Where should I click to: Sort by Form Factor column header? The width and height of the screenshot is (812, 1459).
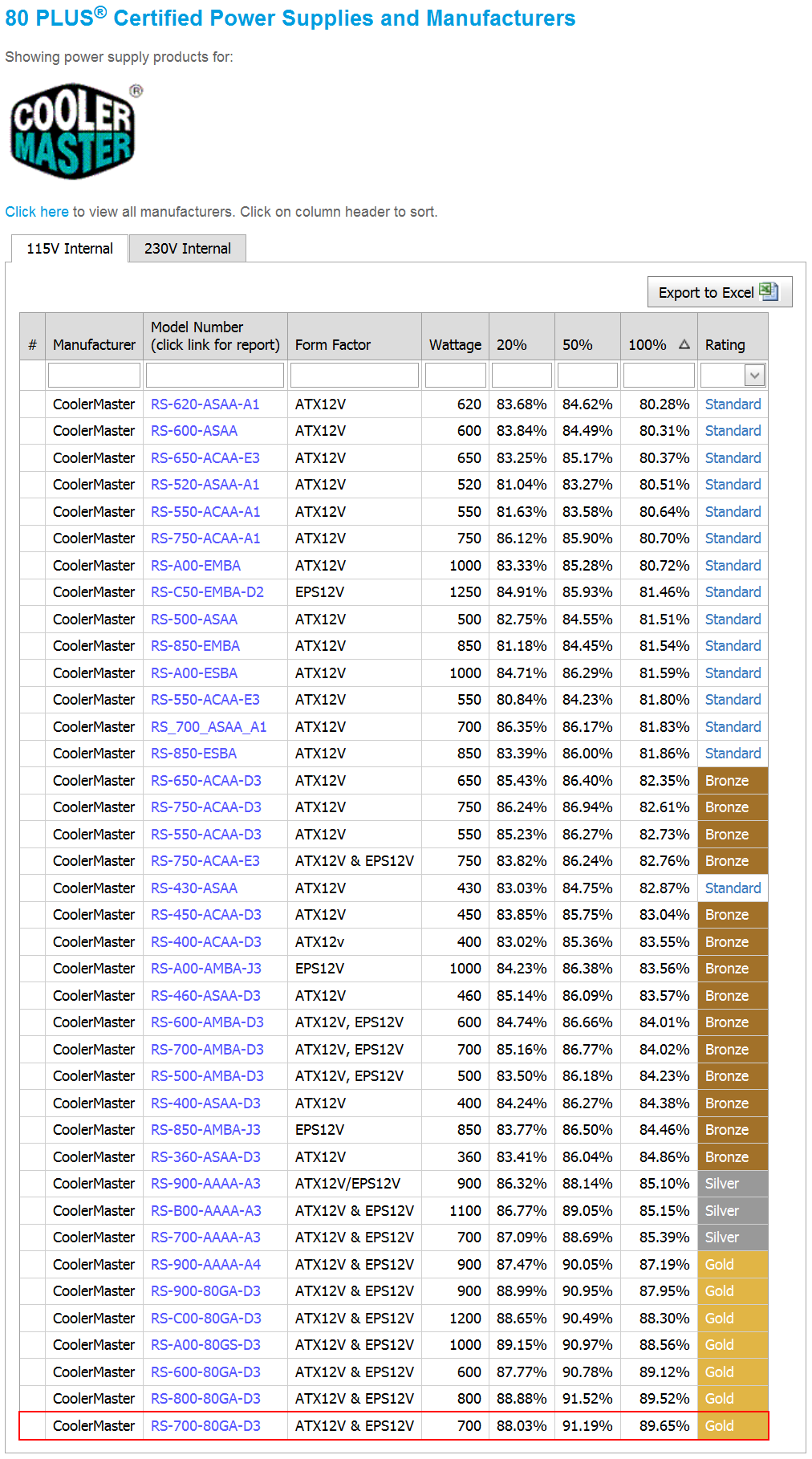332,345
